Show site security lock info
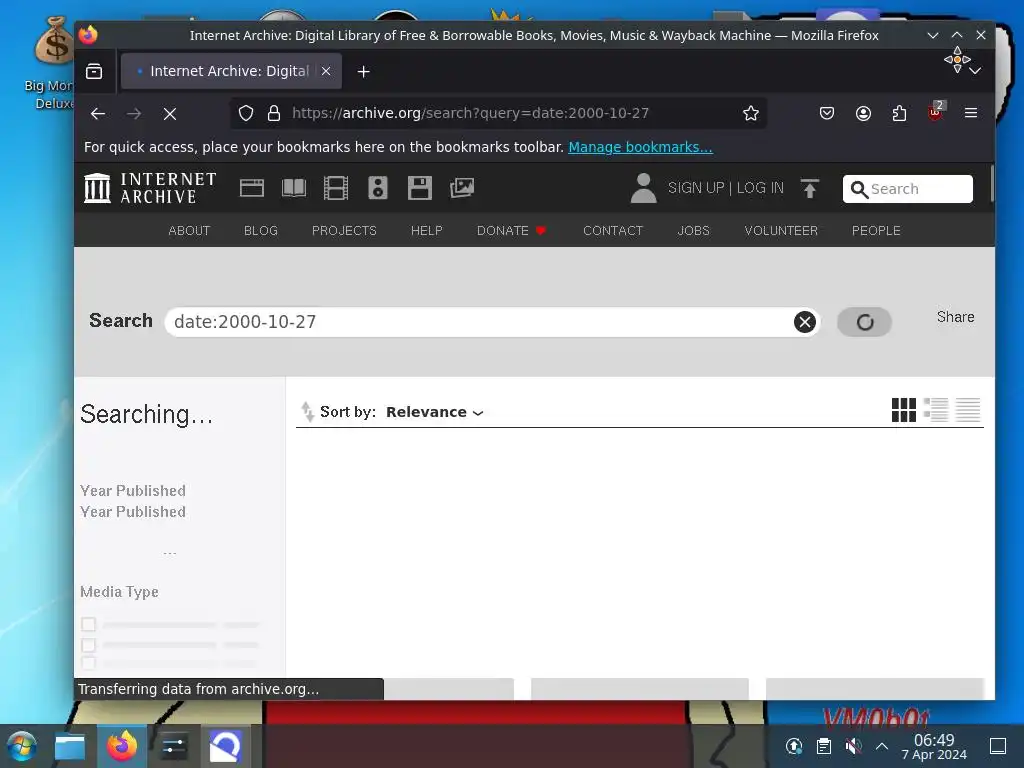1024x768 pixels. (x=274, y=114)
